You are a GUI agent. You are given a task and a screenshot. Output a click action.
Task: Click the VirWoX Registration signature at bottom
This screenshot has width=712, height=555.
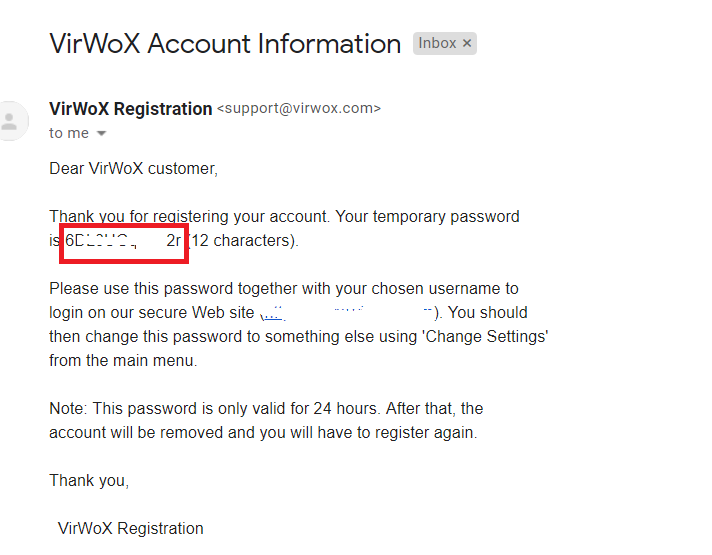tap(131, 529)
